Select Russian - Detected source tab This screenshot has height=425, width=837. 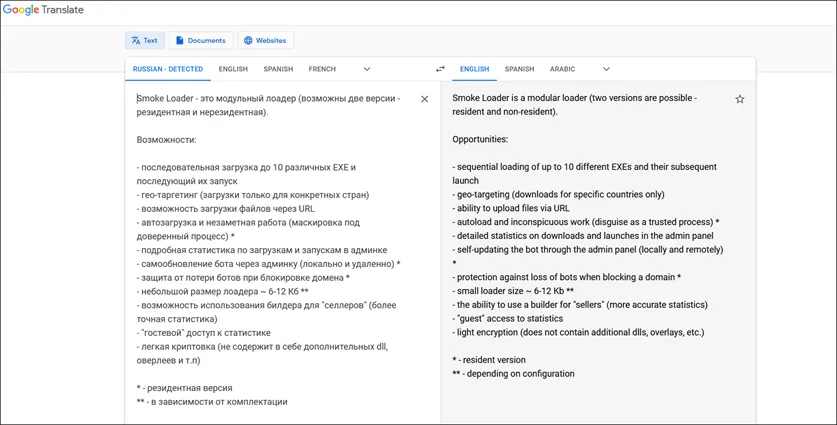(168, 69)
